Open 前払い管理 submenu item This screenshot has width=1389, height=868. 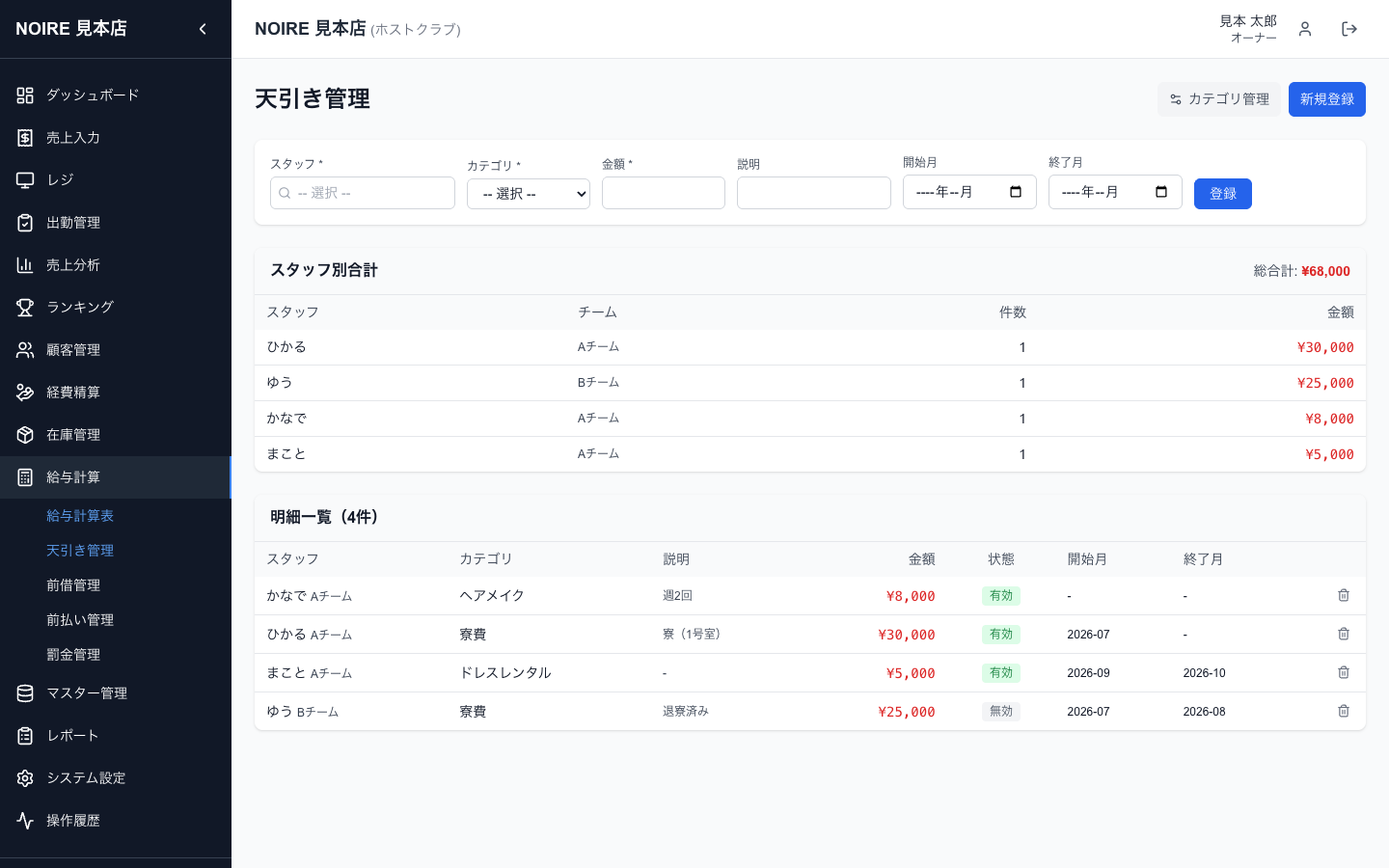80,620
